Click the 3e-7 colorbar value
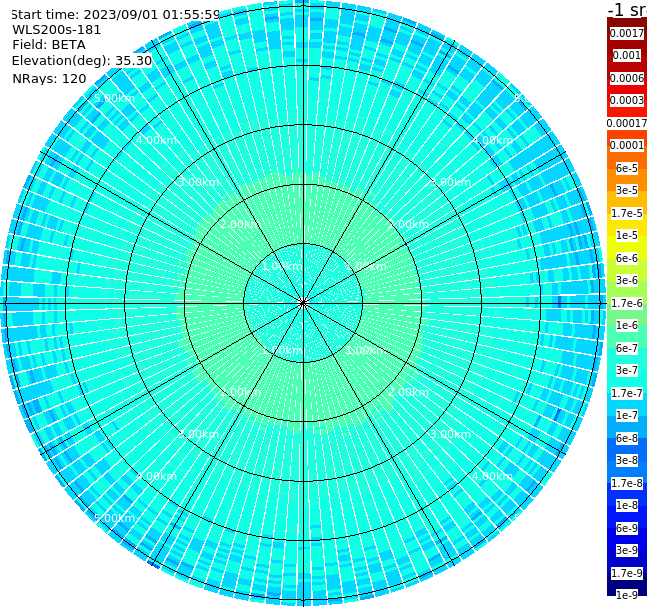 pyautogui.click(x=627, y=370)
